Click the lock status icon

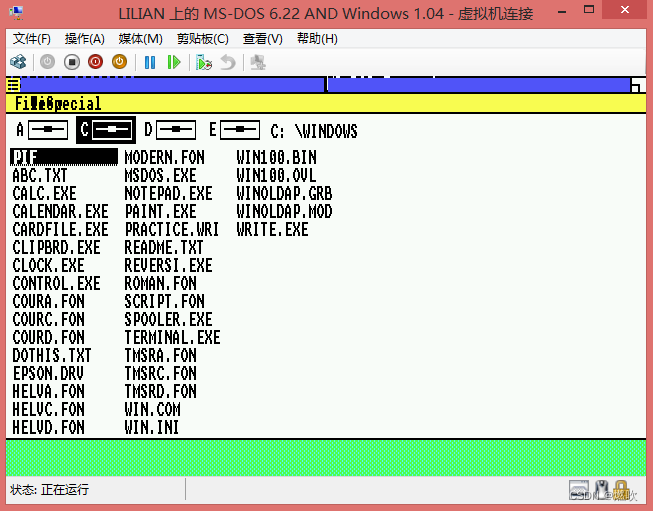620,489
